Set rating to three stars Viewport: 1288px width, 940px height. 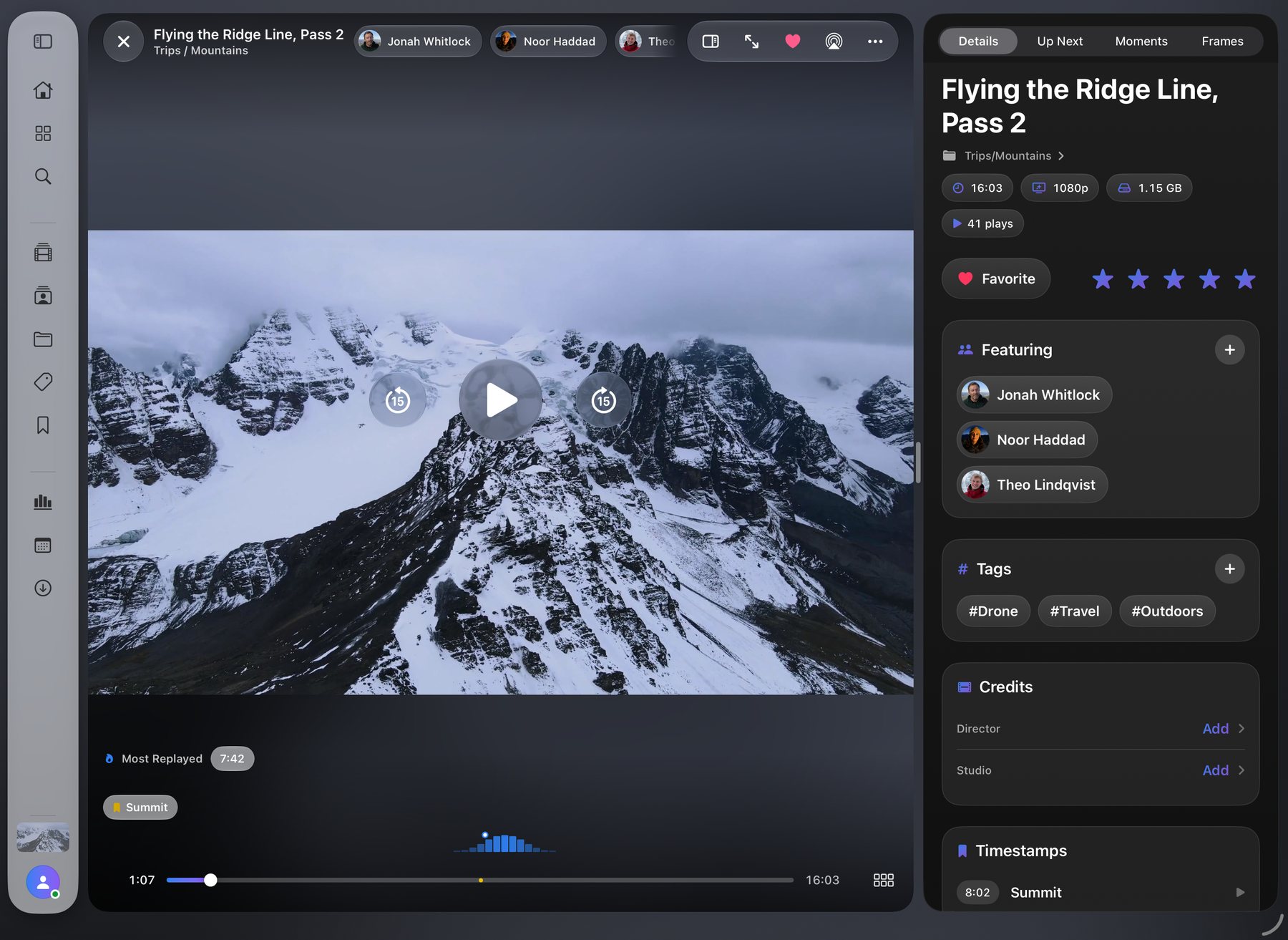coord(1174,278)
